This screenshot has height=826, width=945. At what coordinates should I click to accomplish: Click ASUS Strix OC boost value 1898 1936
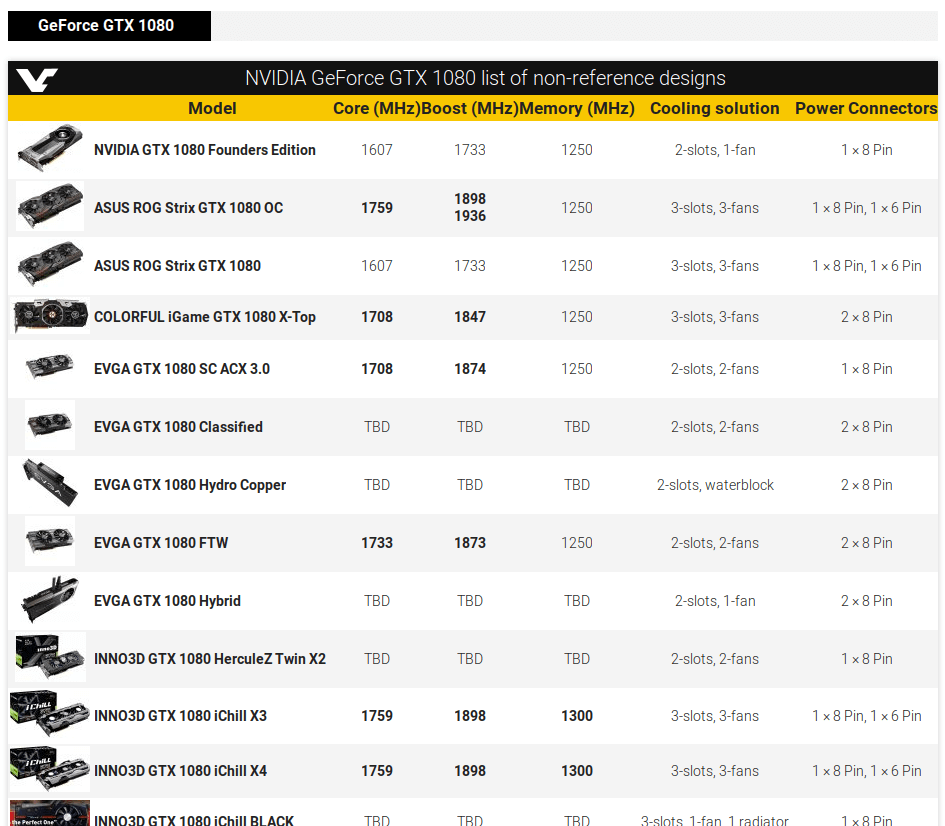pos(470,207)
